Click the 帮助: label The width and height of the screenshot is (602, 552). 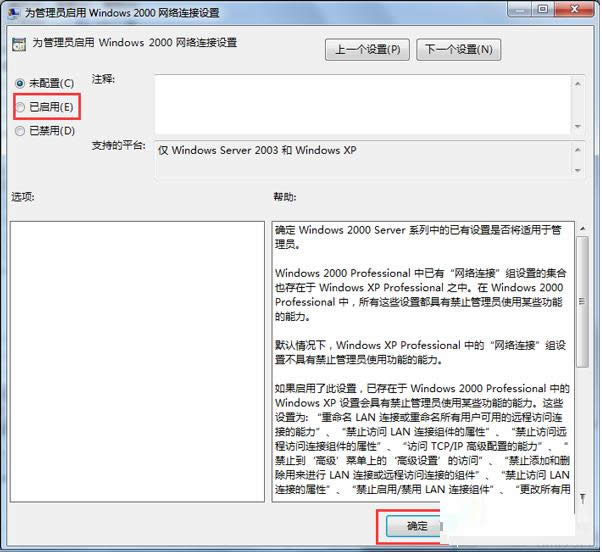tap(284, 197)
